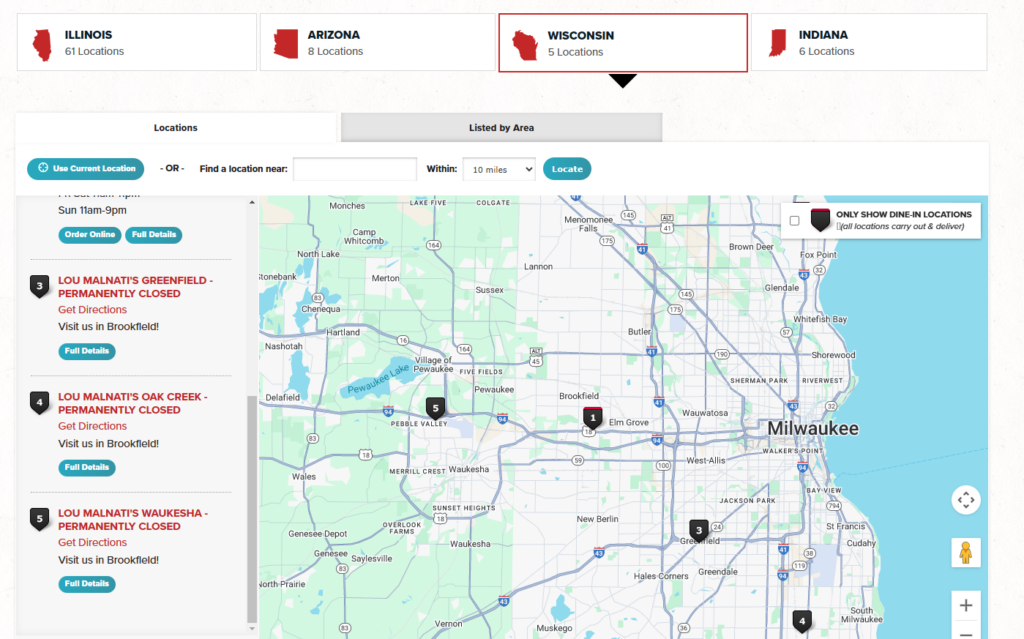The image size is (1024, 639).
Task: Click the Pewaukee Lake label on map
Action: point(378,380)
